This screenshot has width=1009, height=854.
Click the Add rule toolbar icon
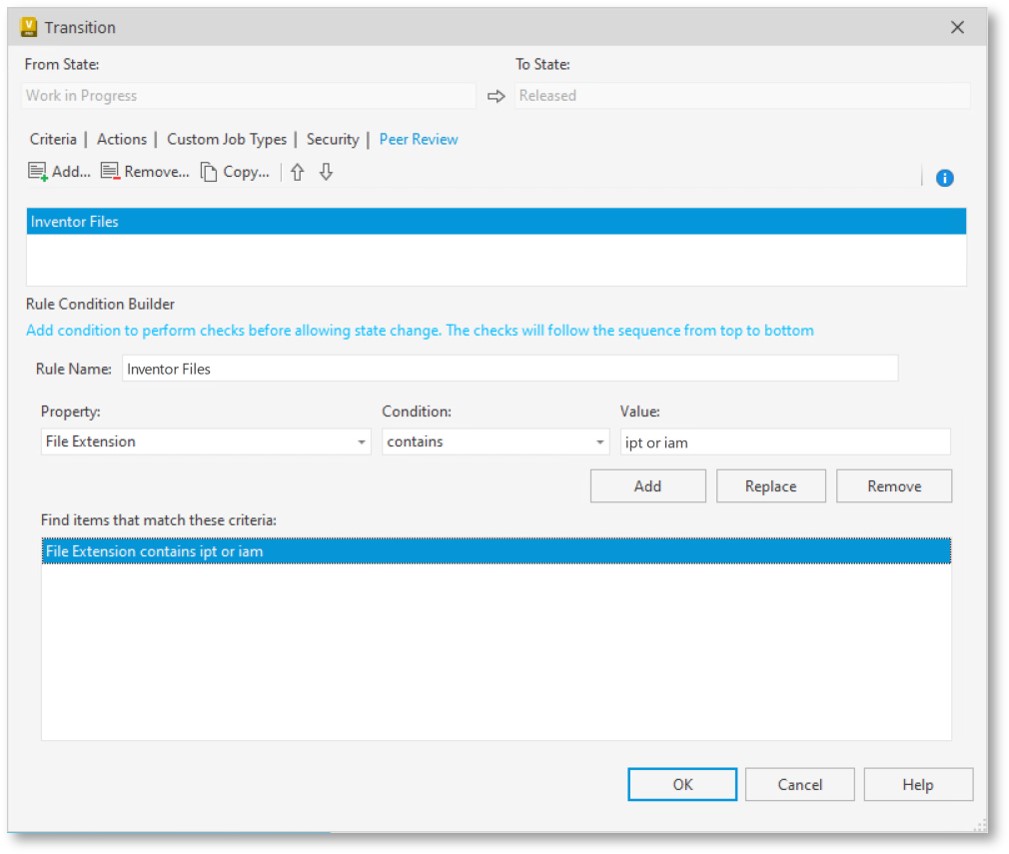38,172
